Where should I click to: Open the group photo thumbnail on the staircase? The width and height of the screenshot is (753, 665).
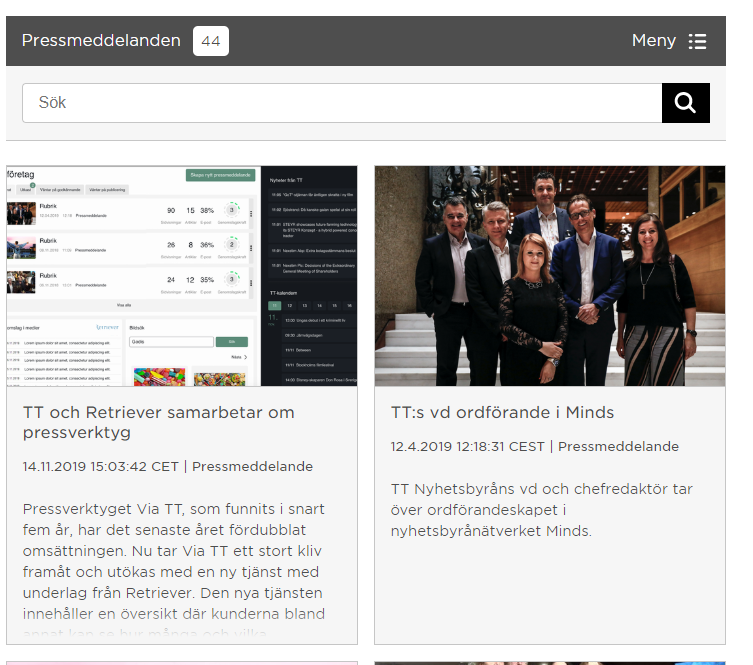click(550, 276)
